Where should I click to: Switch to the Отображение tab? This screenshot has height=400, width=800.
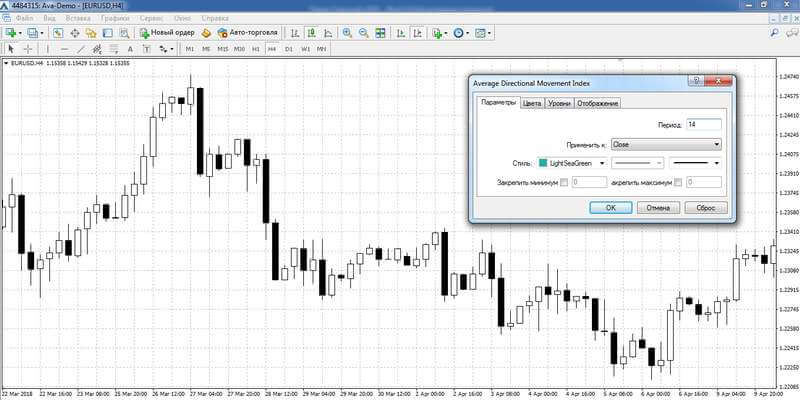(598, 104)
